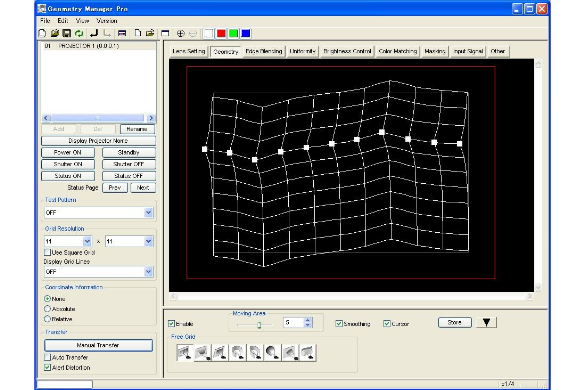This screenshot has height=390, width=584.
Task: Pick the green color swatch in toolbar
Action: 233,34
